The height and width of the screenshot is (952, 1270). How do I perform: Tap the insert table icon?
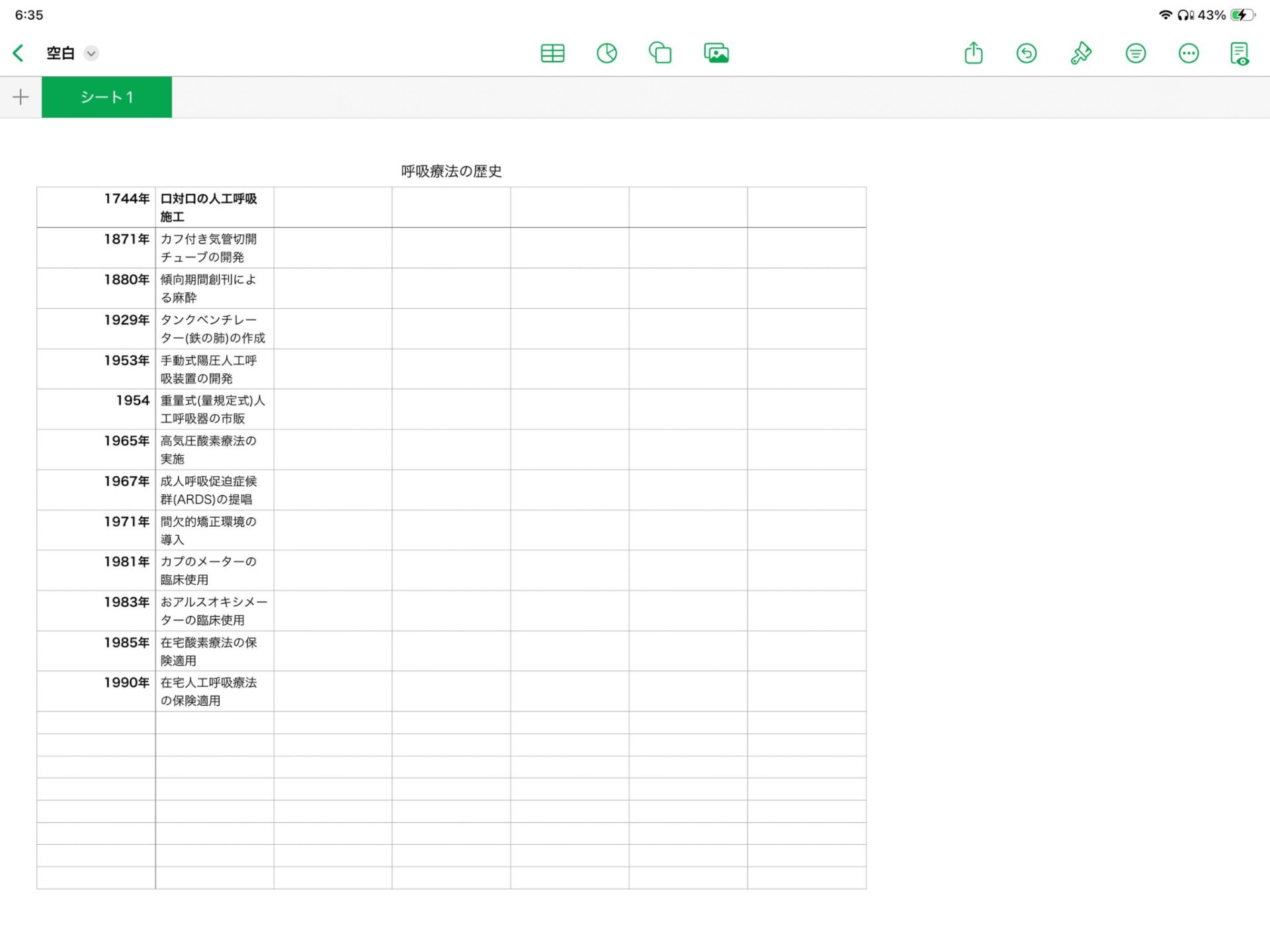pyautogui.click(x=552, y=53)
